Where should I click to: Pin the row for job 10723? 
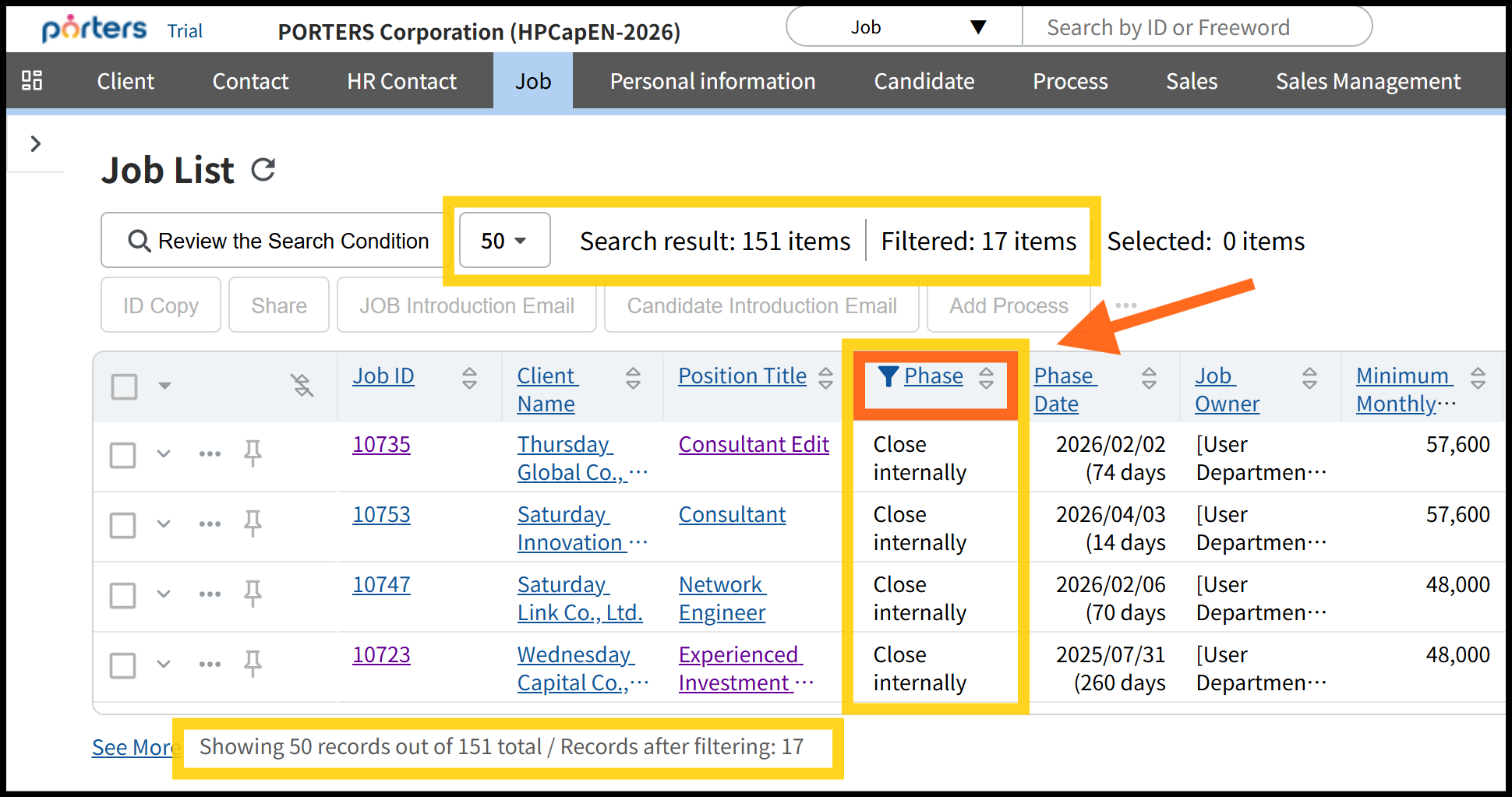[x=253, y=663]
